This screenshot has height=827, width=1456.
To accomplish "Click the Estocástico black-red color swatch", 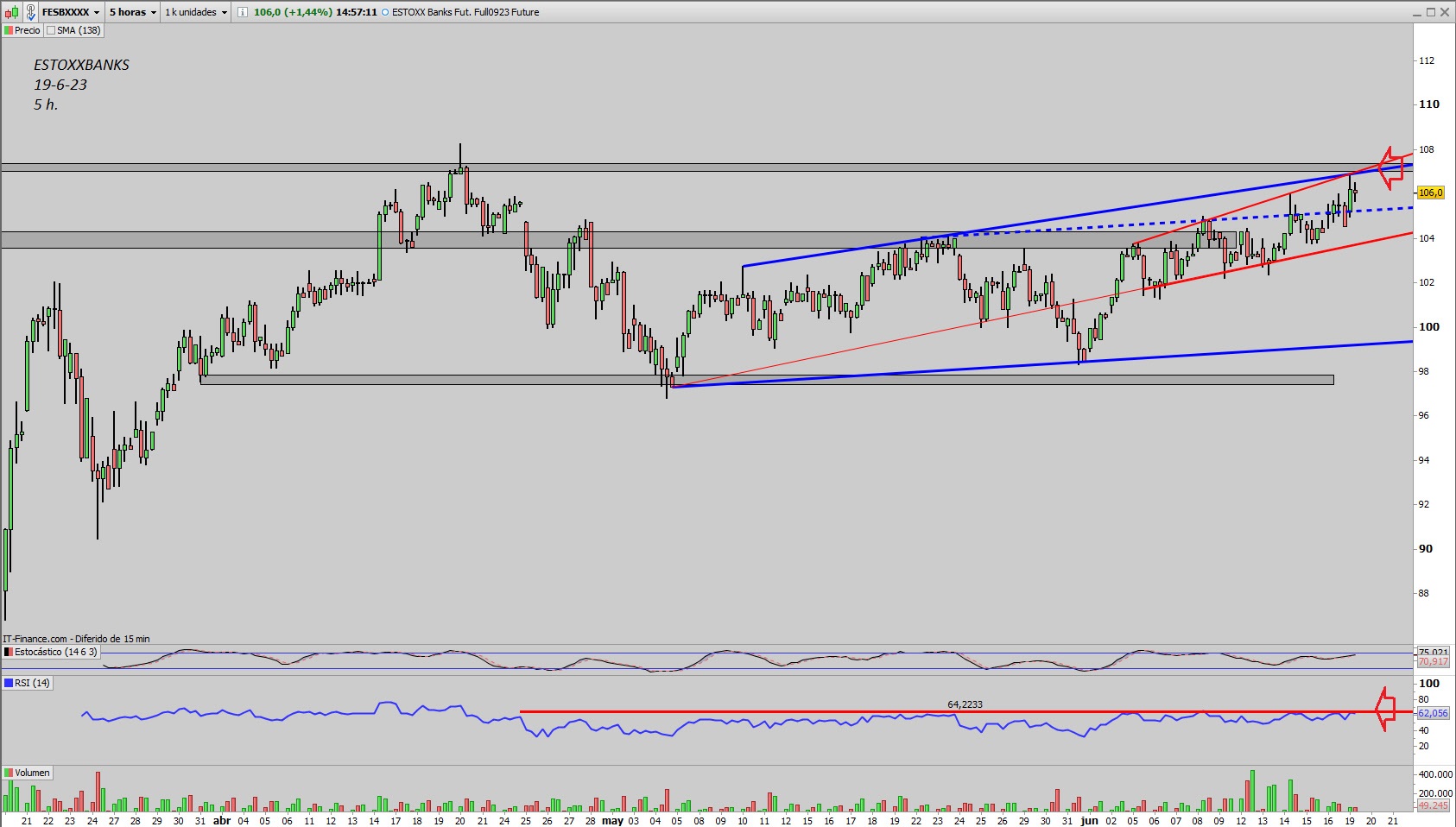I will (9, 652).
